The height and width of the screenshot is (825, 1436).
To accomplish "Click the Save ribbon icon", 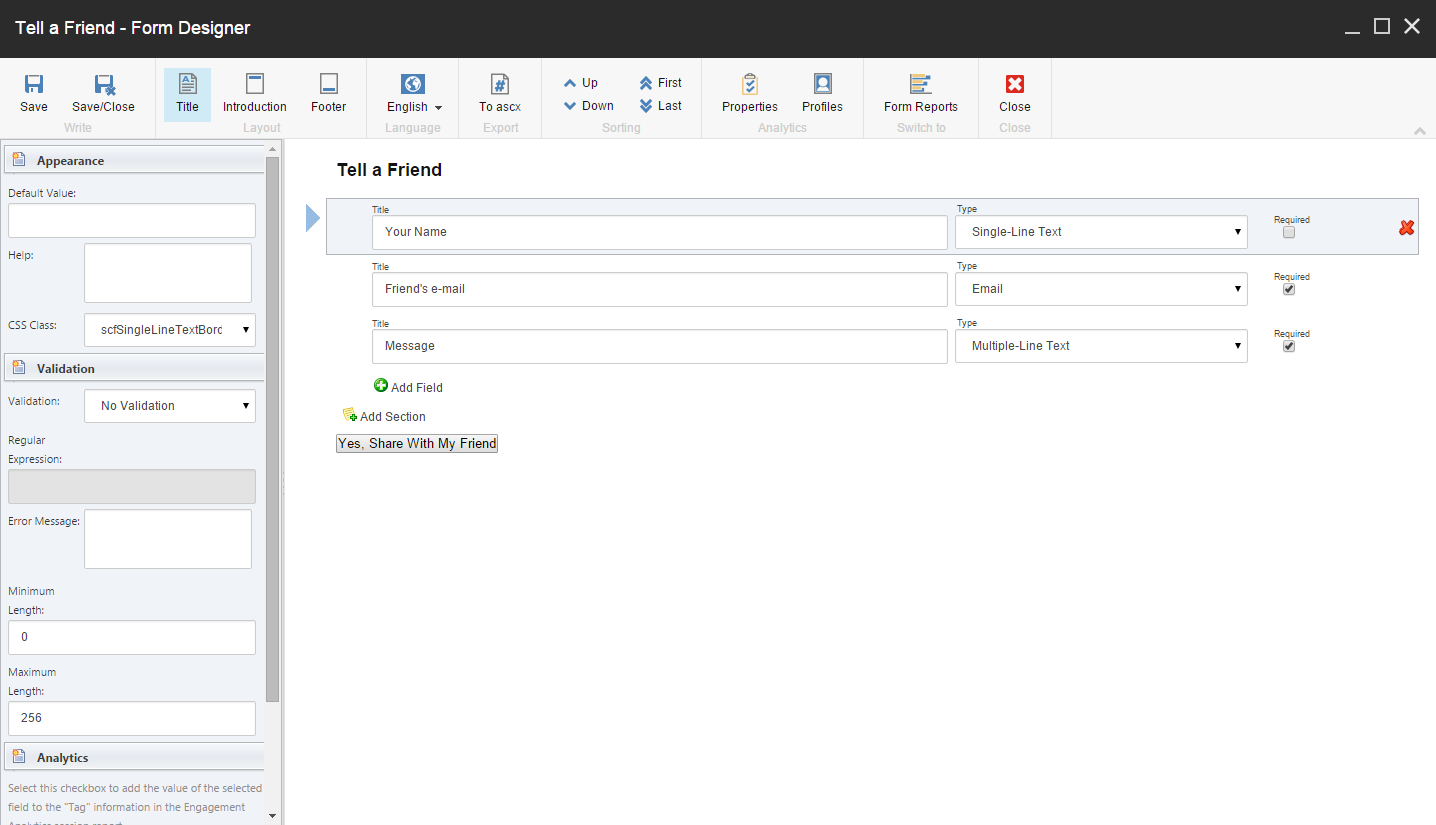I will (34, 85).
